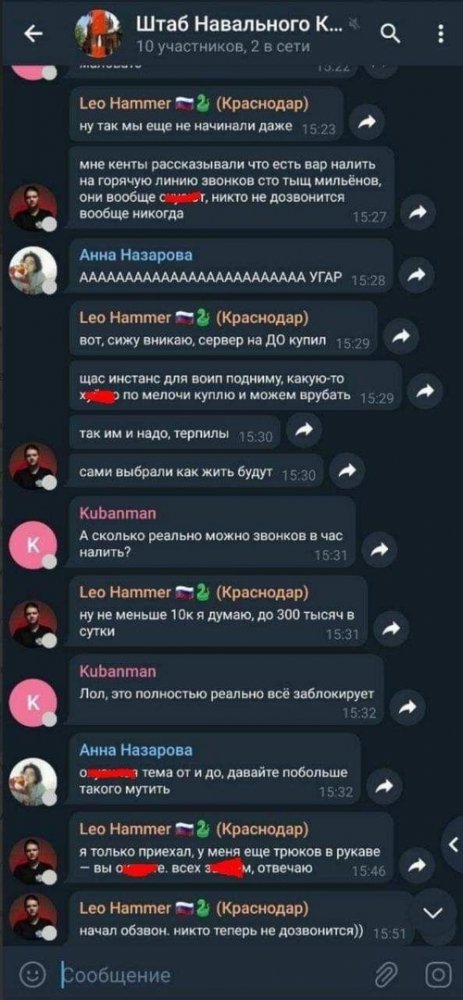Attach a file with the paperclip icon
Image resolution: width=463 pixels, height=1000 pixels.
pos(385,975)
